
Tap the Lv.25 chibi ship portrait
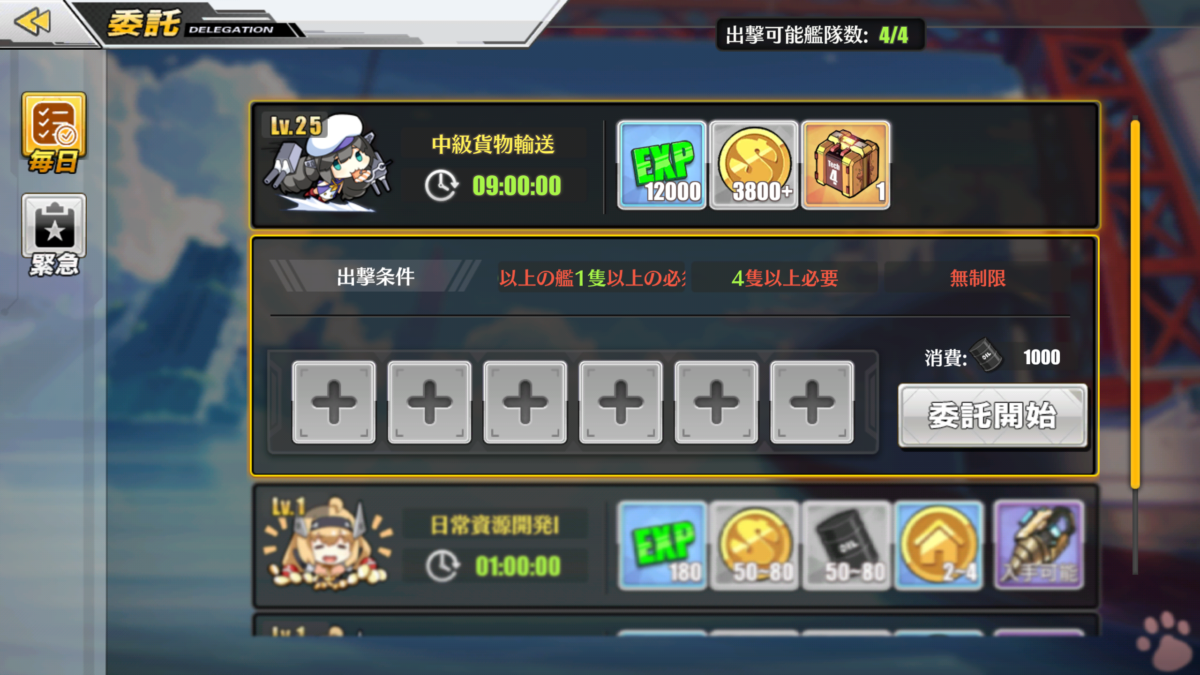click(x=329, y=165)
